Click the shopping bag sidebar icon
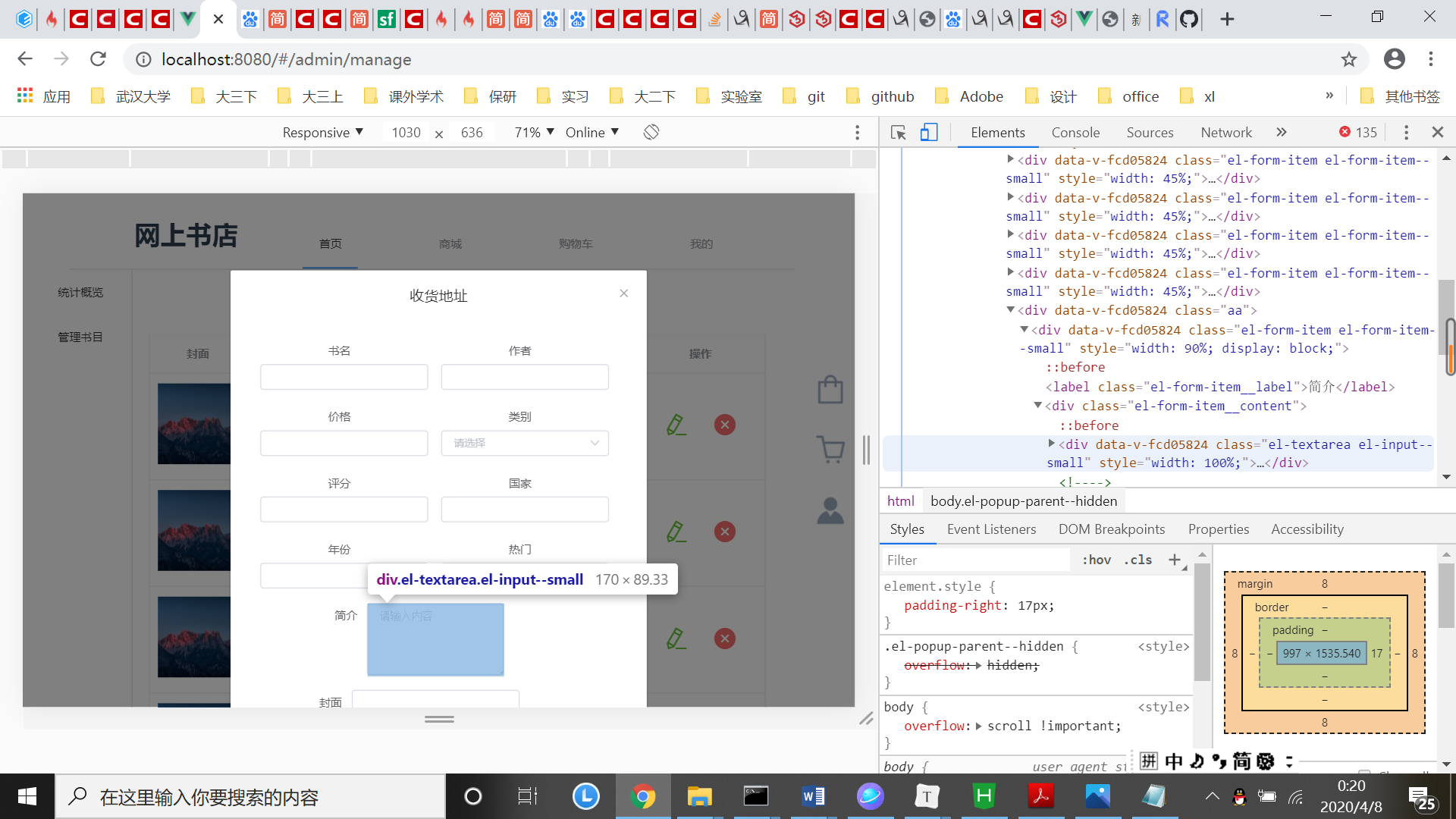The width and height of the screenshot is (1456, 819). [x=830, y=390]
